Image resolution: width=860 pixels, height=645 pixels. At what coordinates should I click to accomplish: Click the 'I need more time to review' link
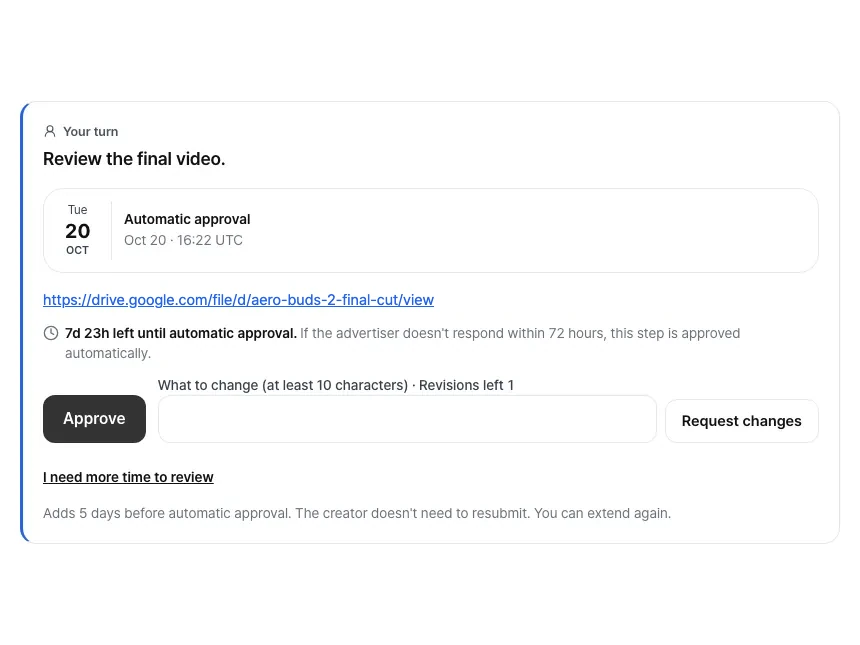pos(128,477)
